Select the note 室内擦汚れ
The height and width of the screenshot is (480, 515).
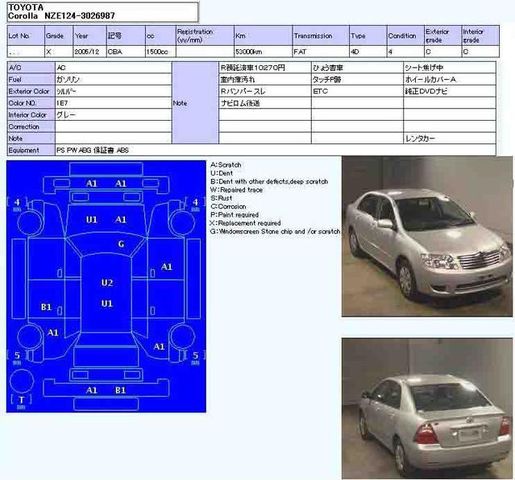(x=265, y=79)
